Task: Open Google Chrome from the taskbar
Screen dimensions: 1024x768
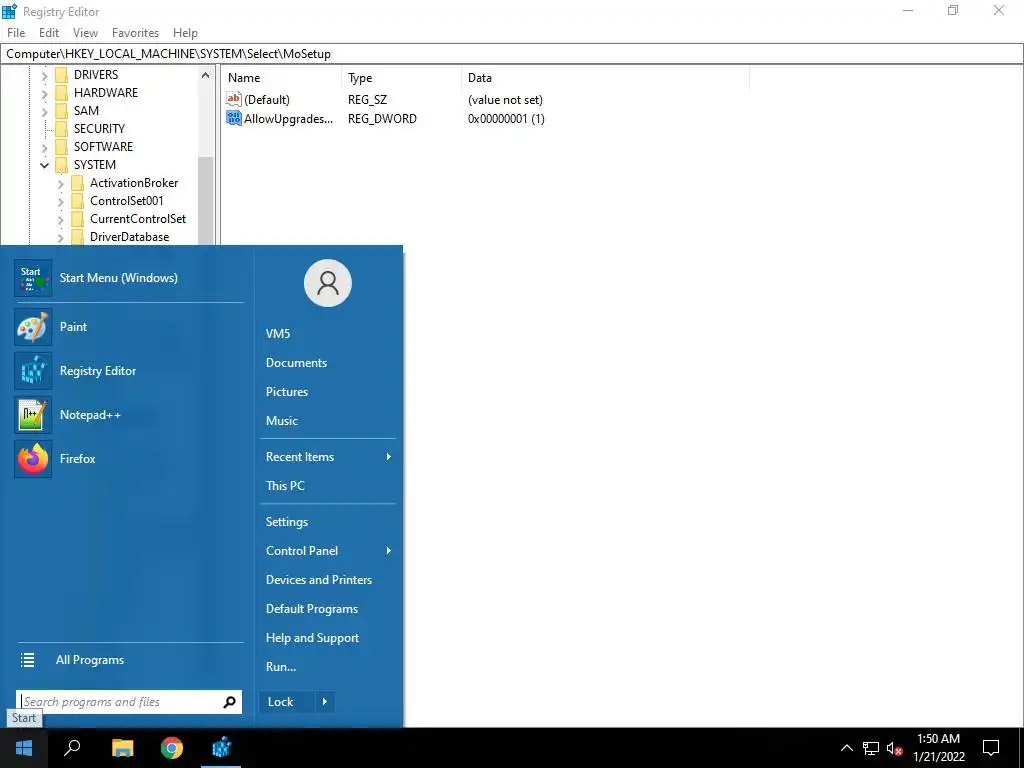Action: 172,748
